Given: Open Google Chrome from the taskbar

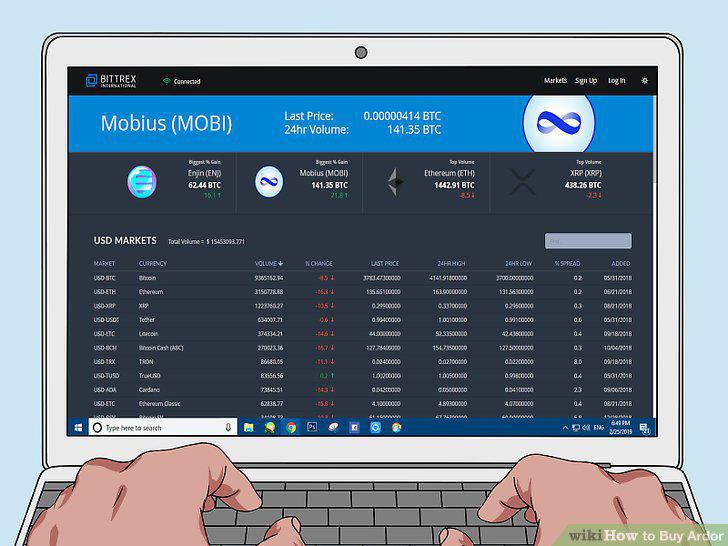Looking at the screenshot, I should click(291, 427).
